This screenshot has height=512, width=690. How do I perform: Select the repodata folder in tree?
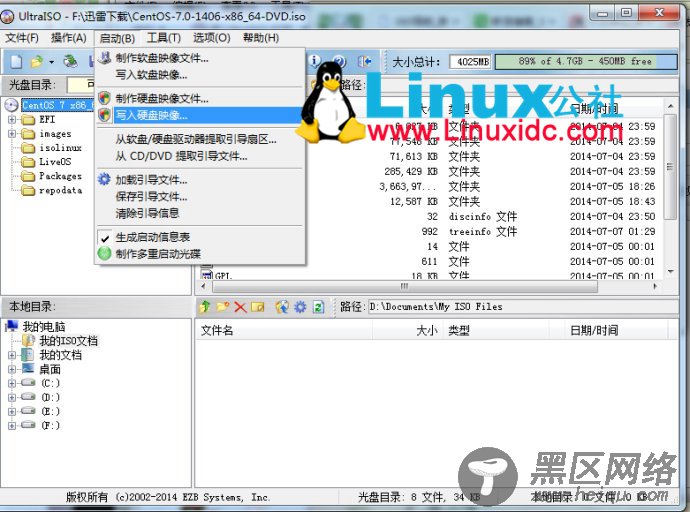pyautogui.click(x=60, y=190)
